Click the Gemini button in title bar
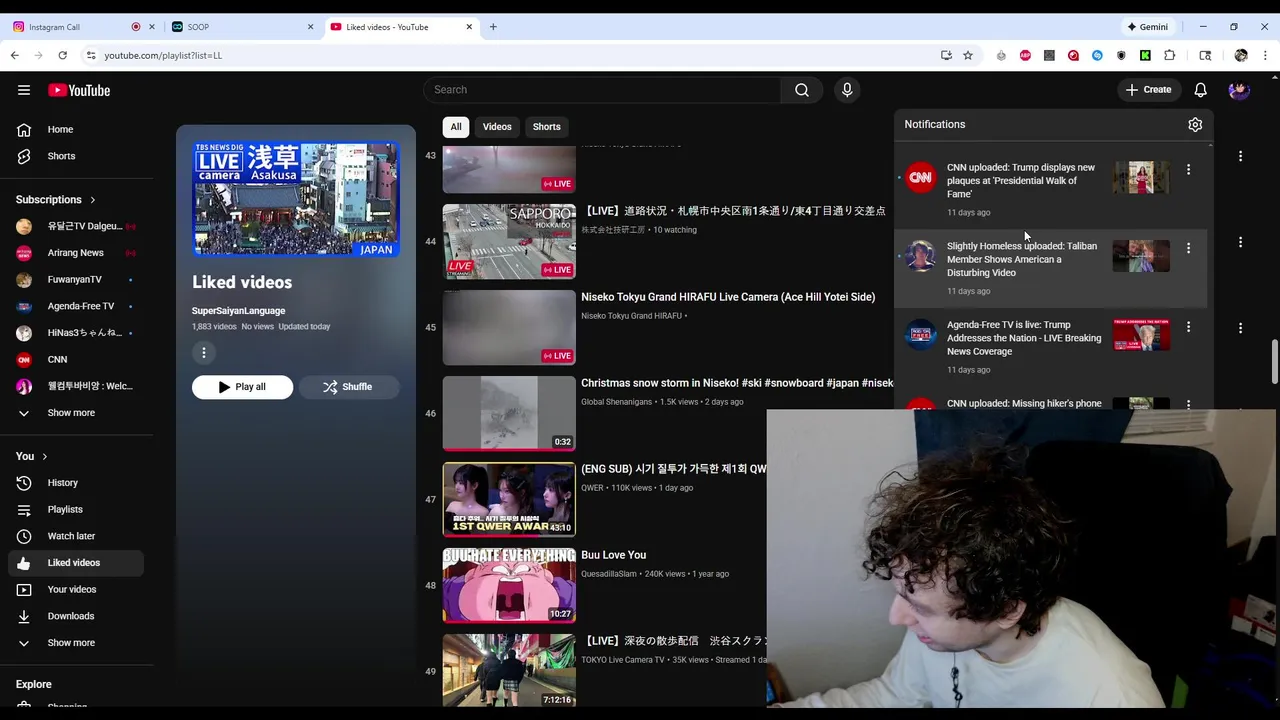 (x=1147, y=27)
